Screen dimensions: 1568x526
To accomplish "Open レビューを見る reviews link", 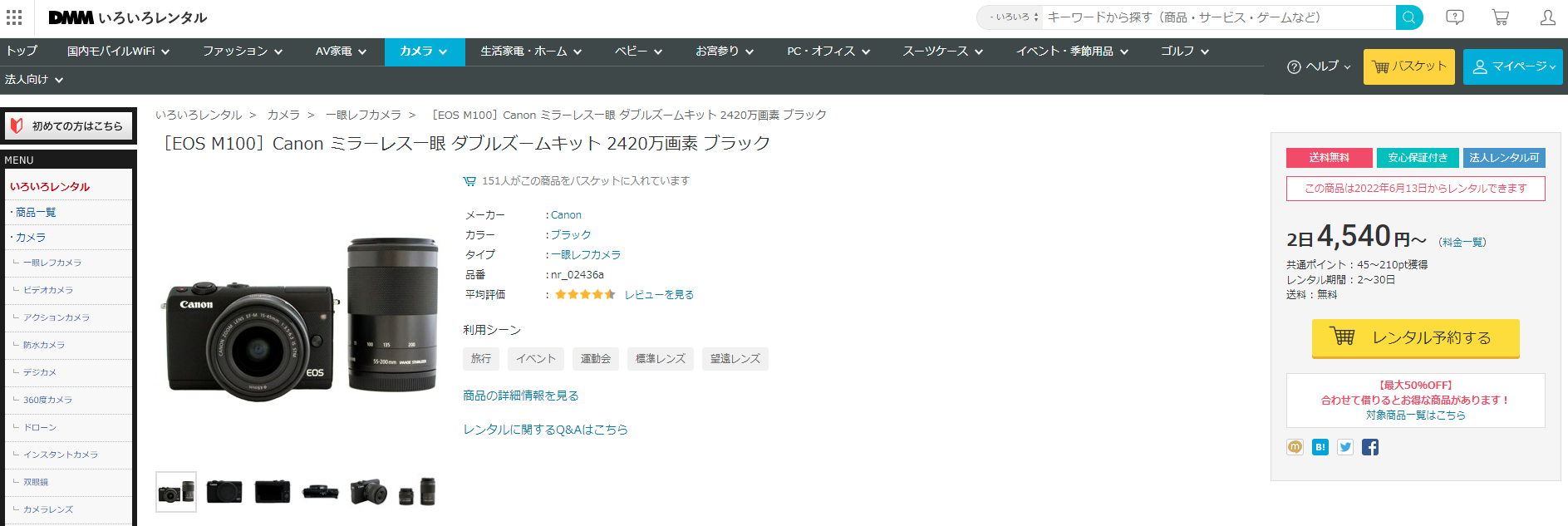I will click(x=659, y=295).
